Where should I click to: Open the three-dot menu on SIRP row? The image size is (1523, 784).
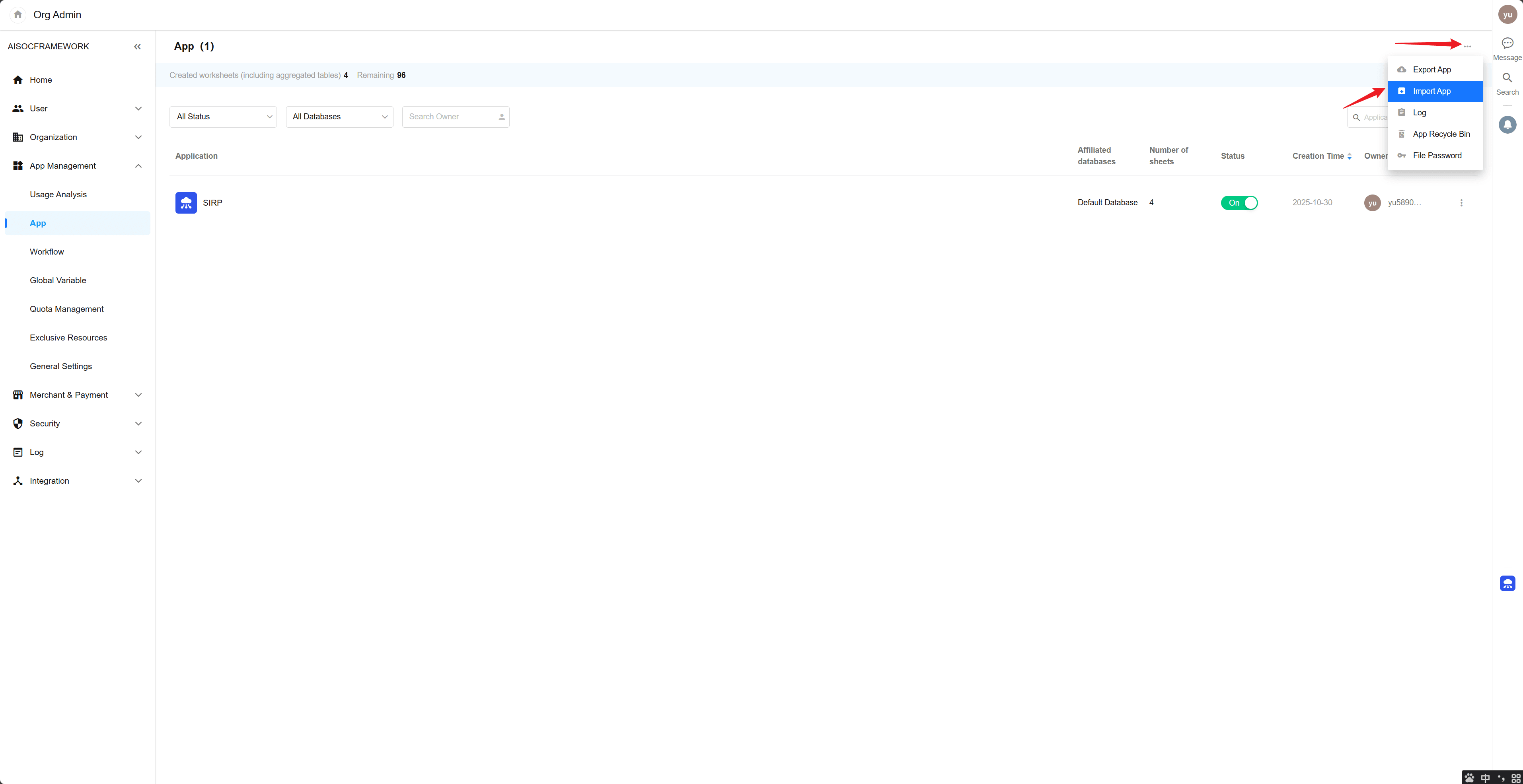tap(1461, 203)
